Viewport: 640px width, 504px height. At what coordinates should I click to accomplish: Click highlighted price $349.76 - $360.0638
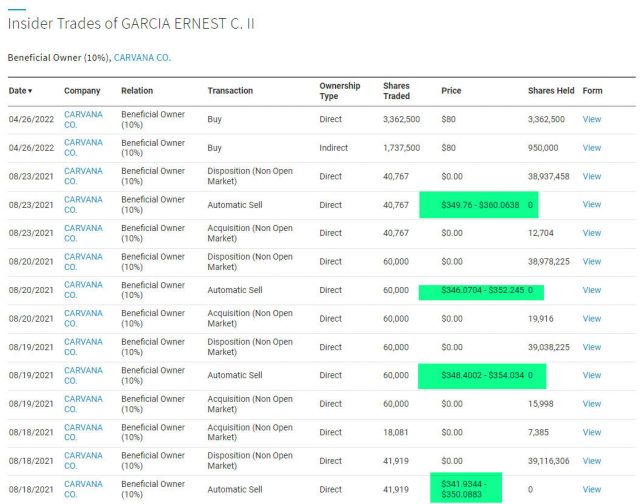tap(475, 205)
